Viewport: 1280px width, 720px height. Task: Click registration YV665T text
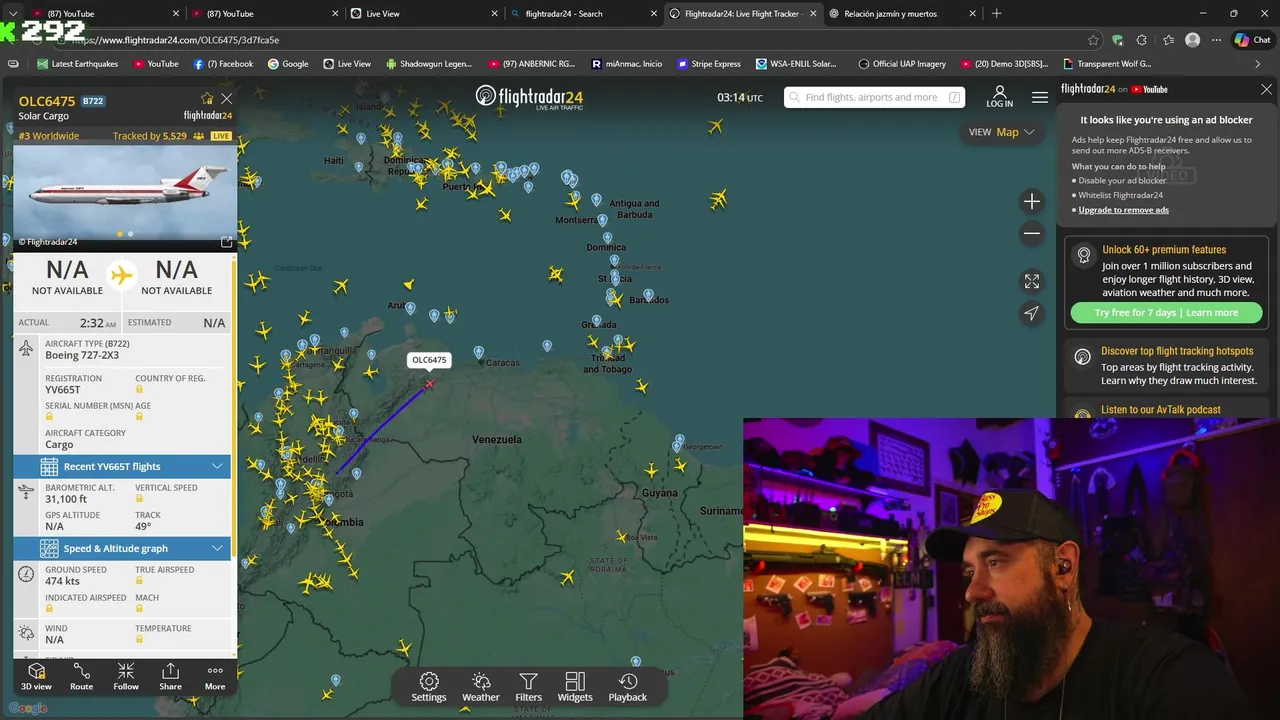pos(62,390)
